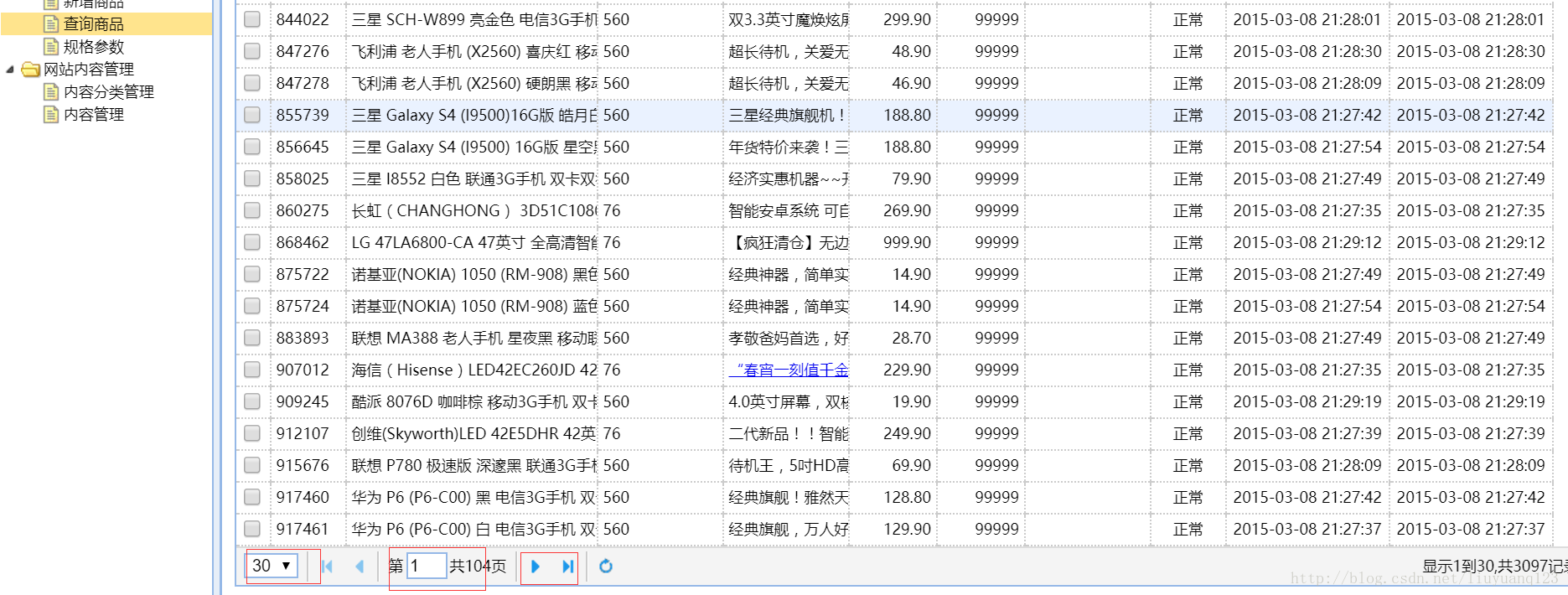Click the 海信（Hisense）LED42EC260JD title
The image size is (1568, 595).
point(474,370)
